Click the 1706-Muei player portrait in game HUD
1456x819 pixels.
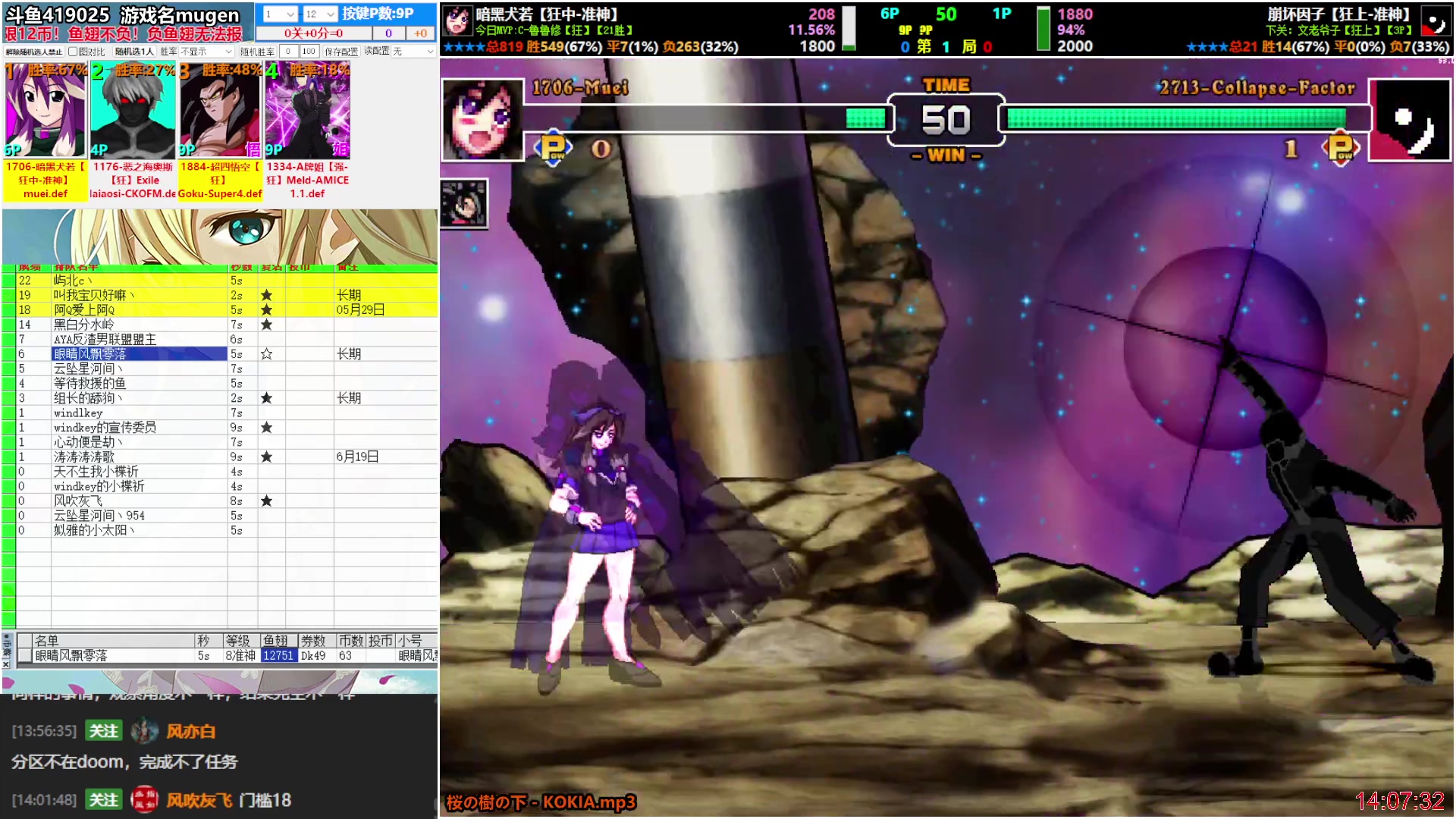tap(482, 120)
